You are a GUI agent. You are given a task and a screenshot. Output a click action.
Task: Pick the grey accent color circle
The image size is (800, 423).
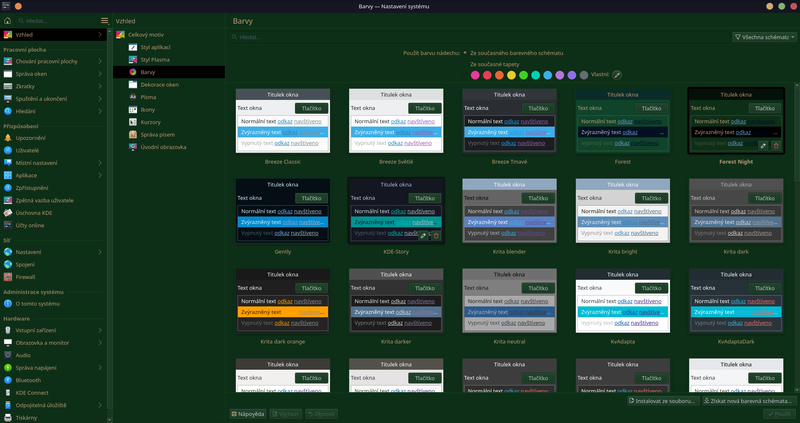point(583,74)
